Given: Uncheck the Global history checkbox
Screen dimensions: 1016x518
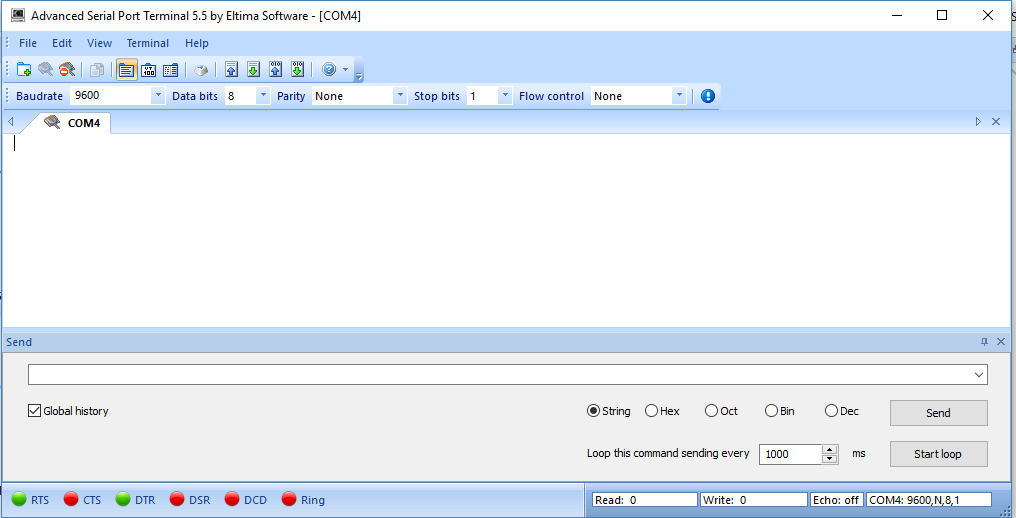Looking at the screenshot, I should click(35, 411).
